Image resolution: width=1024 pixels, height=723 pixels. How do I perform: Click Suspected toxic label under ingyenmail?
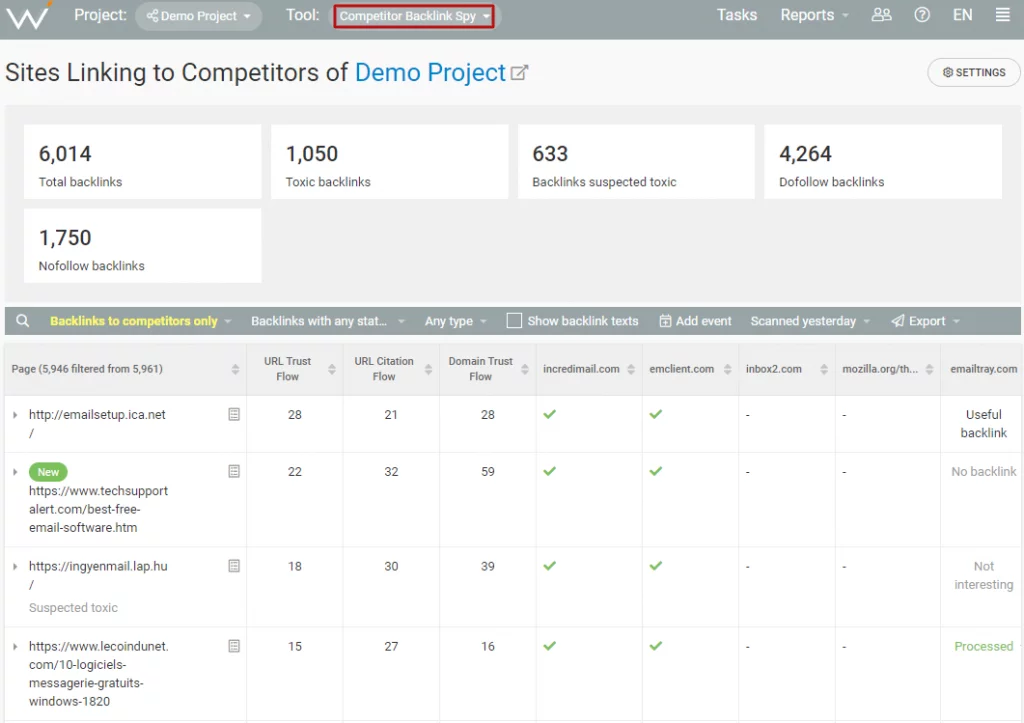[73, 607]
